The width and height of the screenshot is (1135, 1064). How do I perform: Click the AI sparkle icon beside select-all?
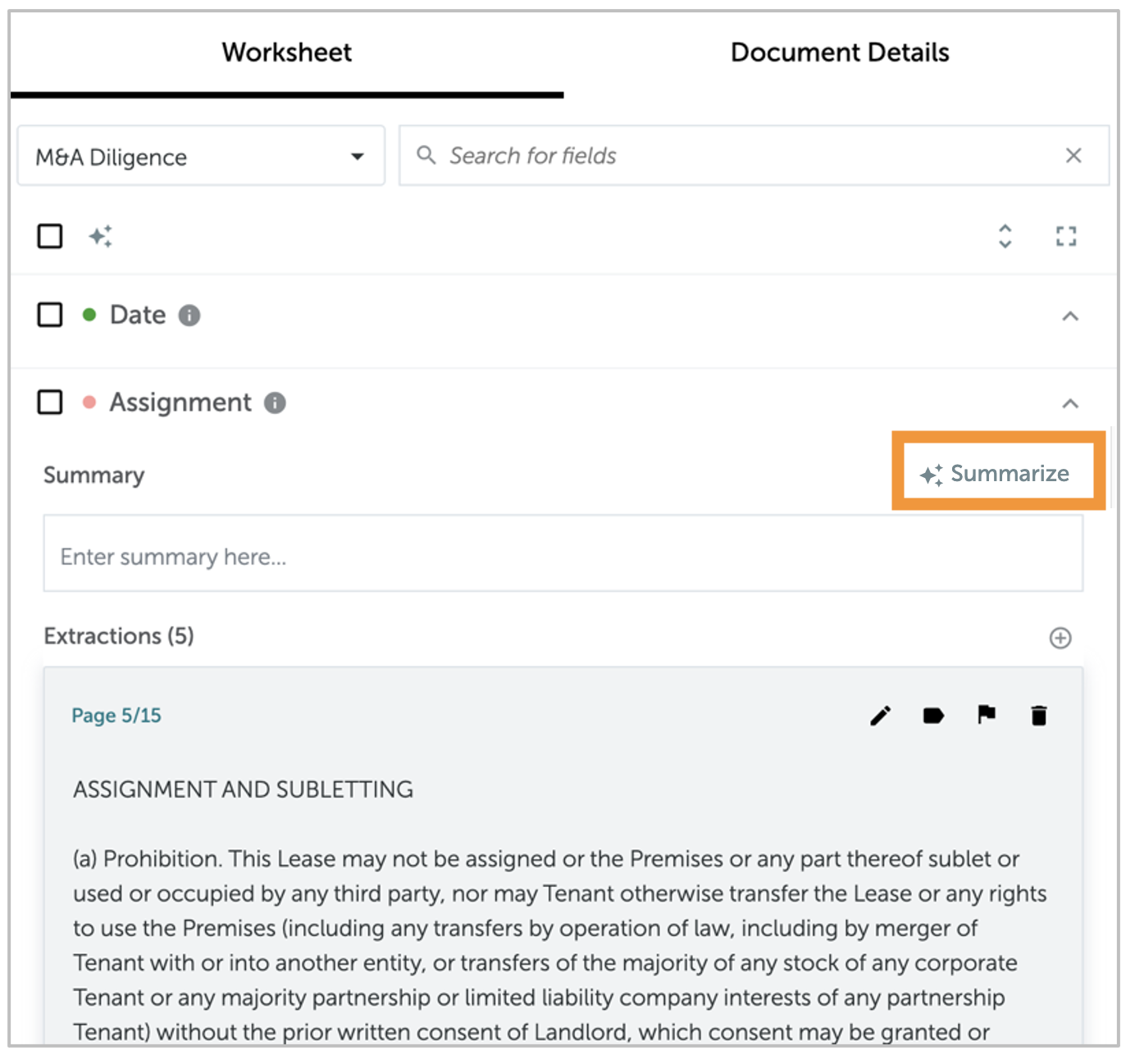101,236
